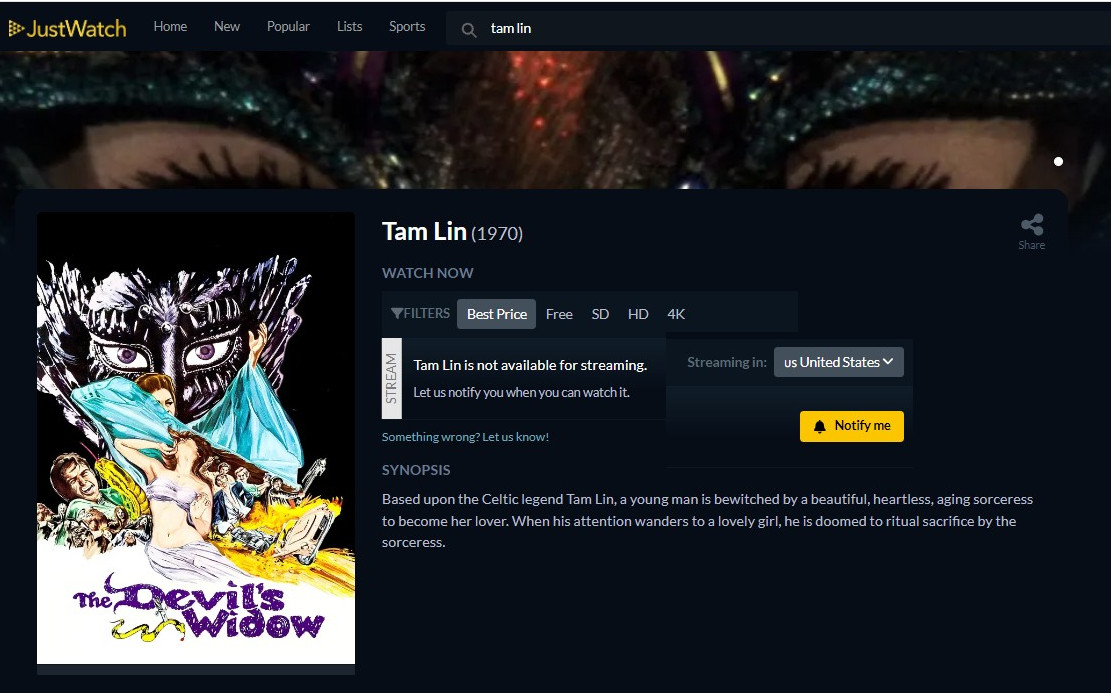
Task: Go to the Sports section
Action: (x=407, y=26)
